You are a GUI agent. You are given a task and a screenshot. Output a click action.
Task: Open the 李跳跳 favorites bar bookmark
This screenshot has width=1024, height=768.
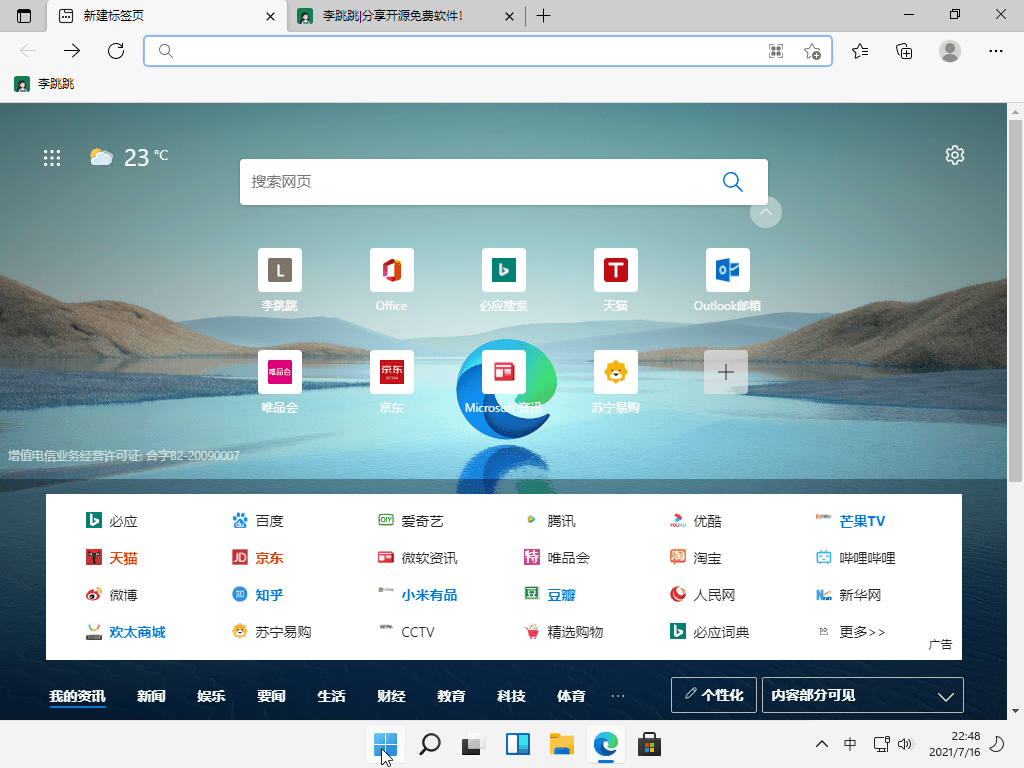tap(44, 84)
